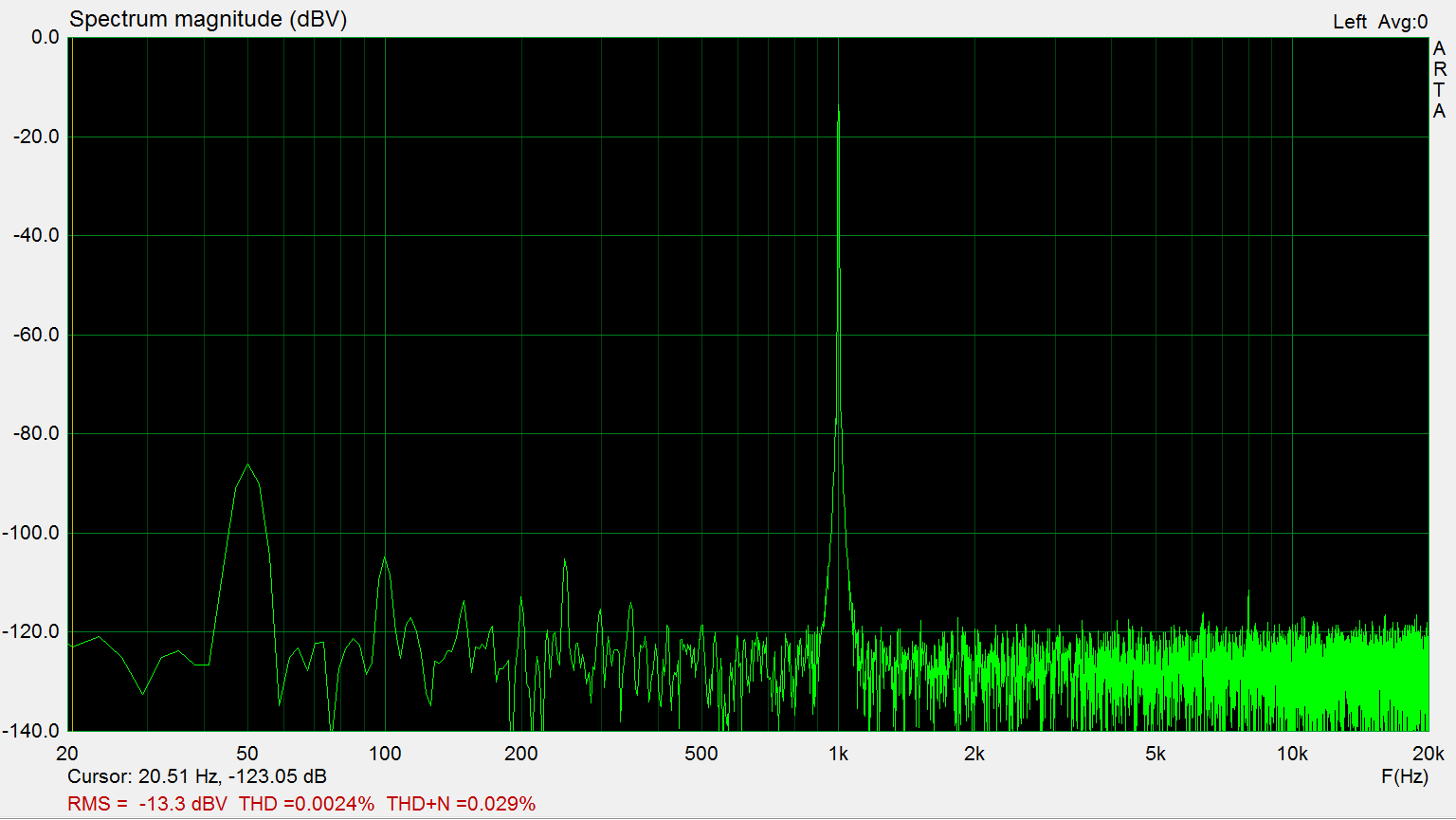Screen dimensions: 1456x820
Task: Click the 8 kHz spike top
Action: tap(1247, 592)
